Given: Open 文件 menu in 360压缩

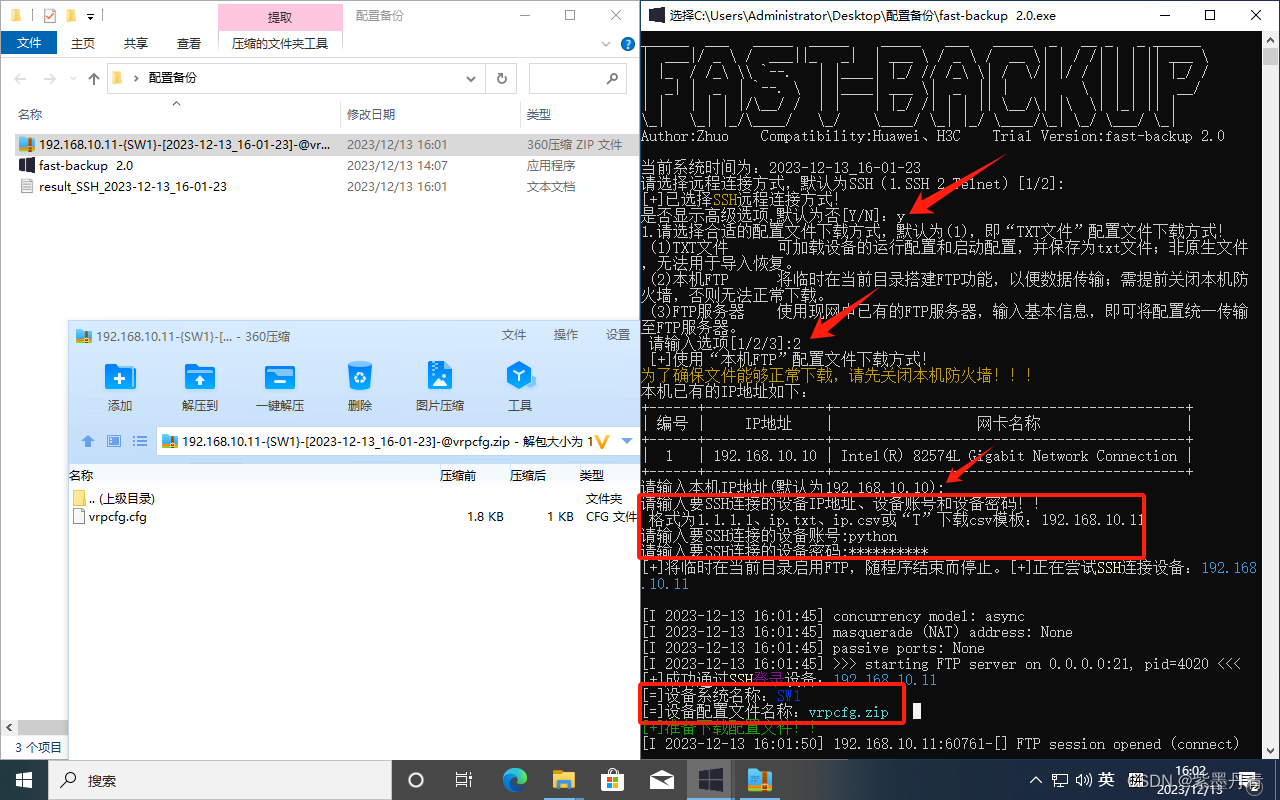Looking at the screenshot, I should click(514, 335).
